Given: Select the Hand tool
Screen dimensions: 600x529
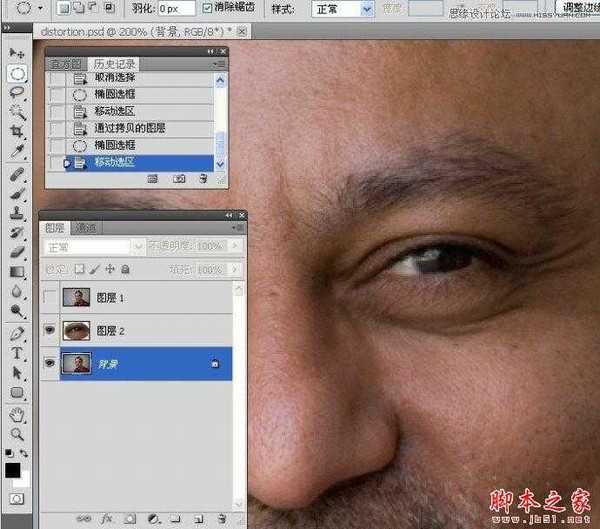Looking at the screenshot, I should tap(17, 414).
